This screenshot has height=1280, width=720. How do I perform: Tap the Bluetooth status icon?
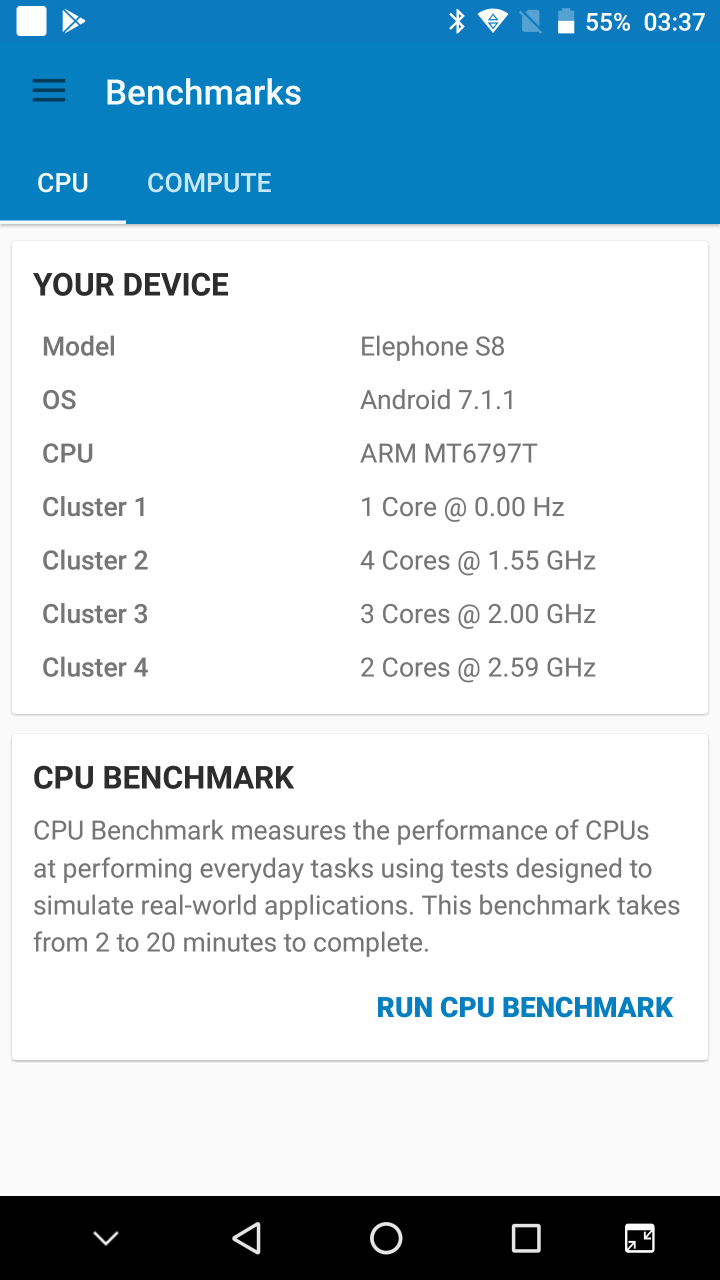coord(457,21)
